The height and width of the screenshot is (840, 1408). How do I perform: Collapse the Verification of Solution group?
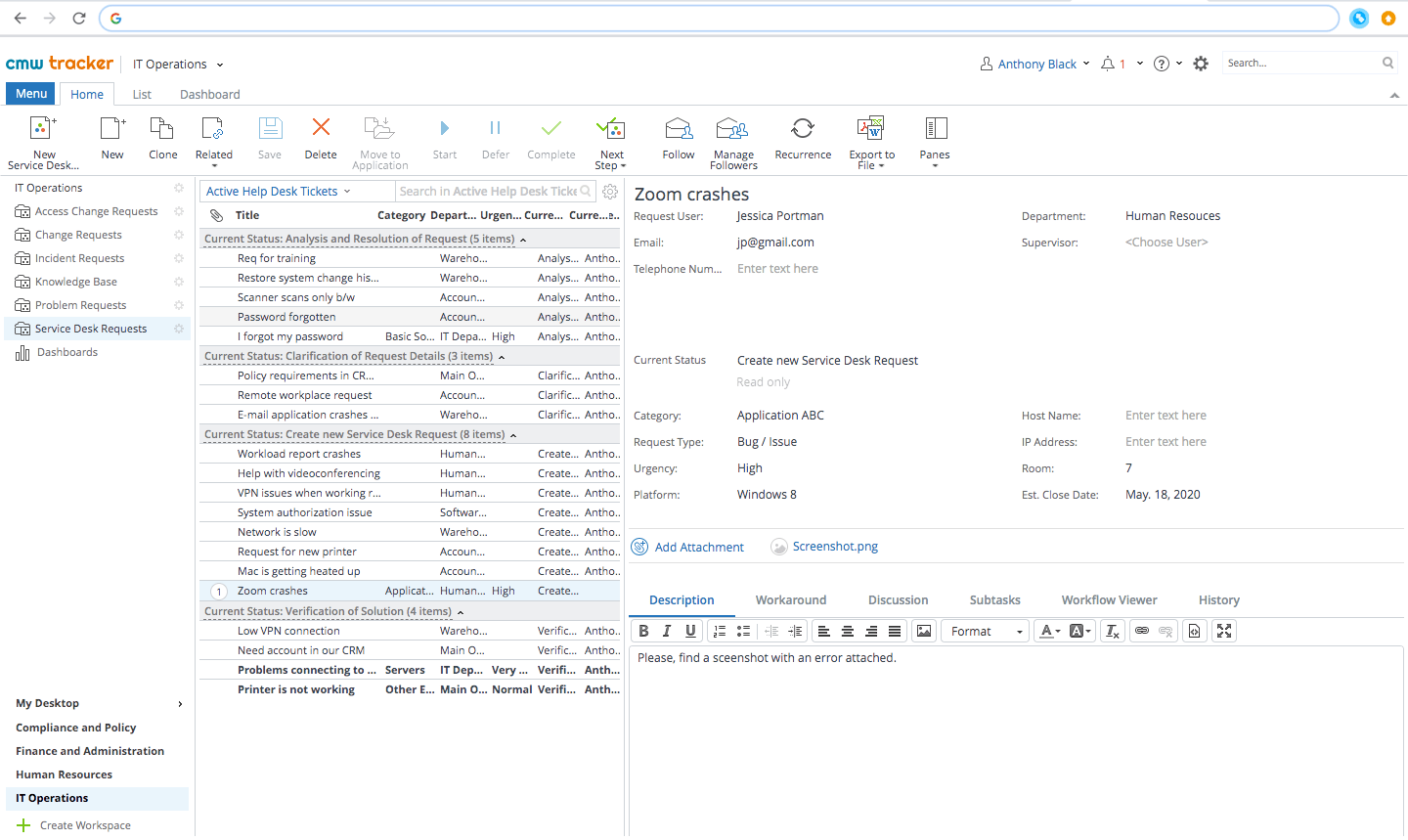coord(461,612)
